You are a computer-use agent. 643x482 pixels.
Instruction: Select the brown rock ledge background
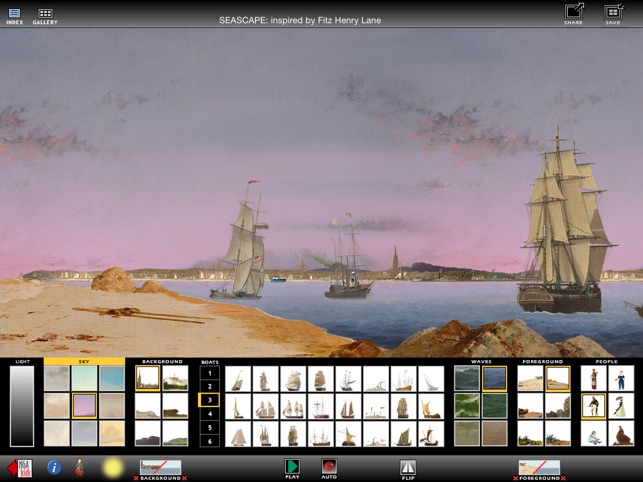coord(175,406)
